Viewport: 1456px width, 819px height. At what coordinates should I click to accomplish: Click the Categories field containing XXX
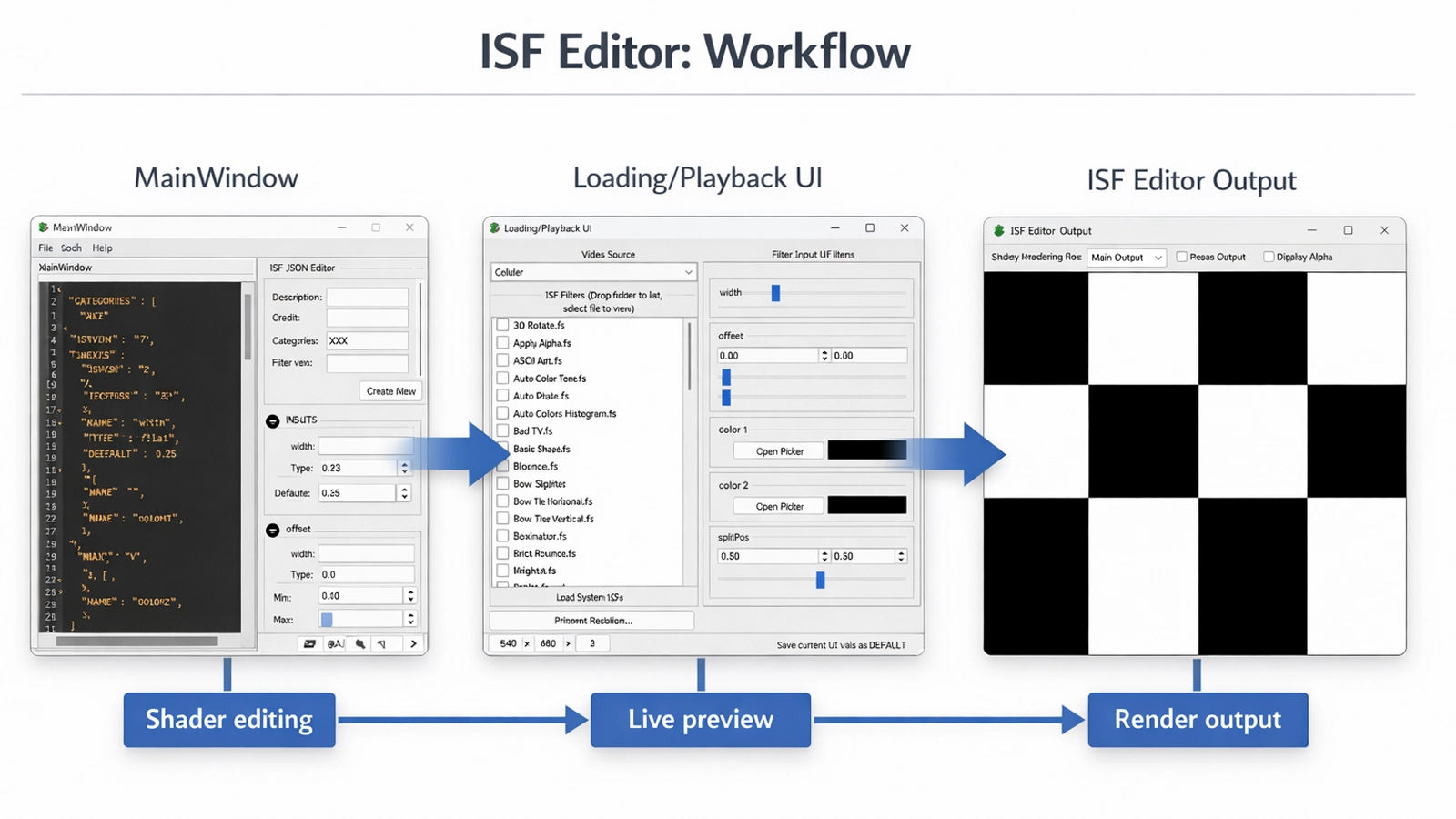[x=368, y=340]
